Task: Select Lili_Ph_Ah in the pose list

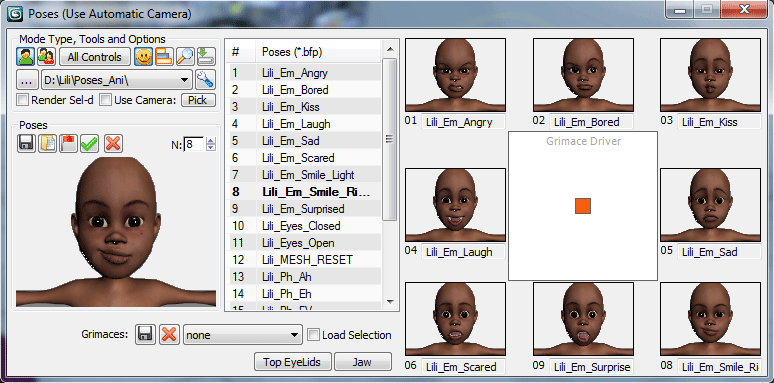Action: coord(304,277)
